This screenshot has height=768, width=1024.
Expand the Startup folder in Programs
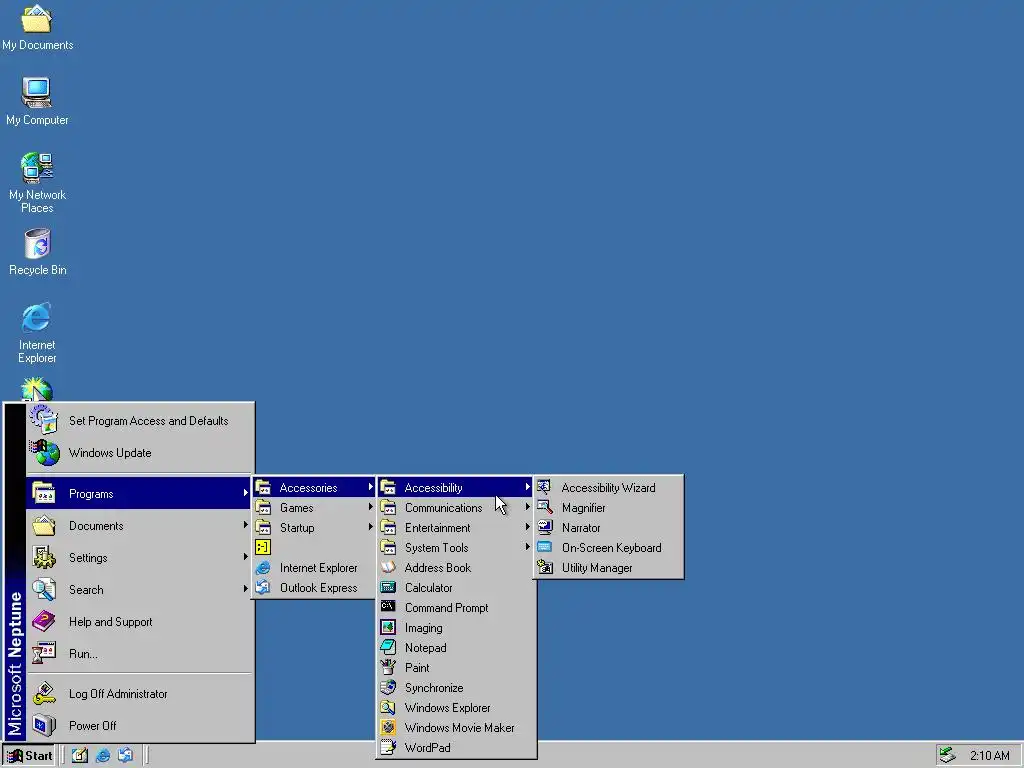click(x=314, y=528)
